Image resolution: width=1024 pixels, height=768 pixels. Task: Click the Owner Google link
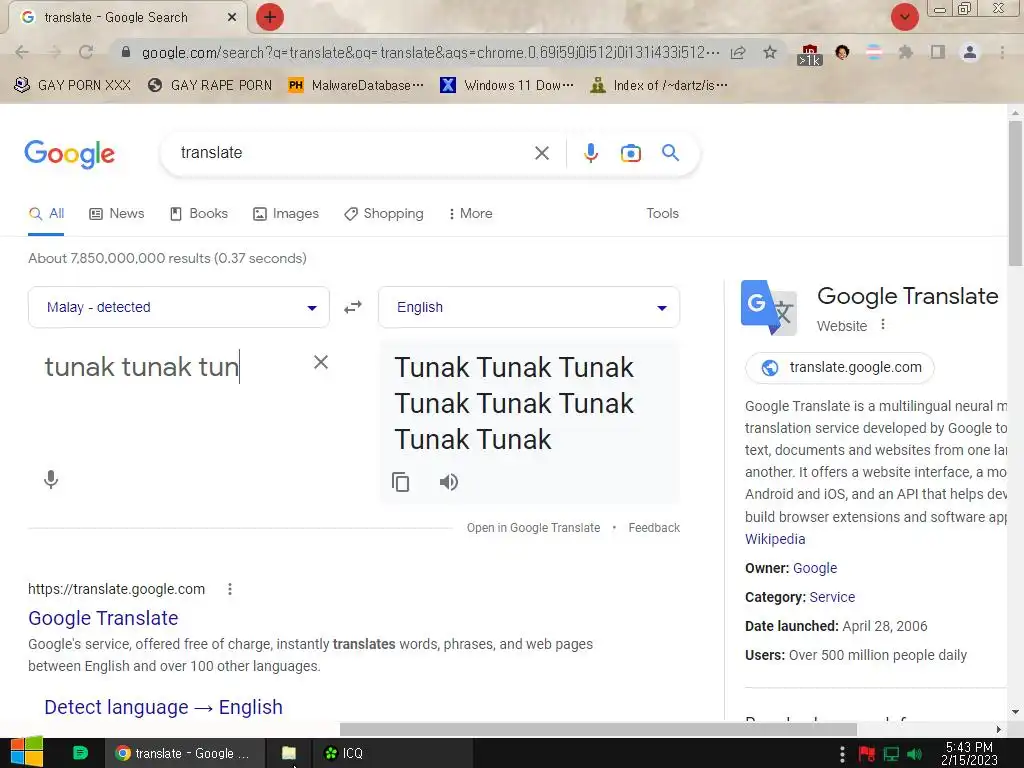coord(815,568)
